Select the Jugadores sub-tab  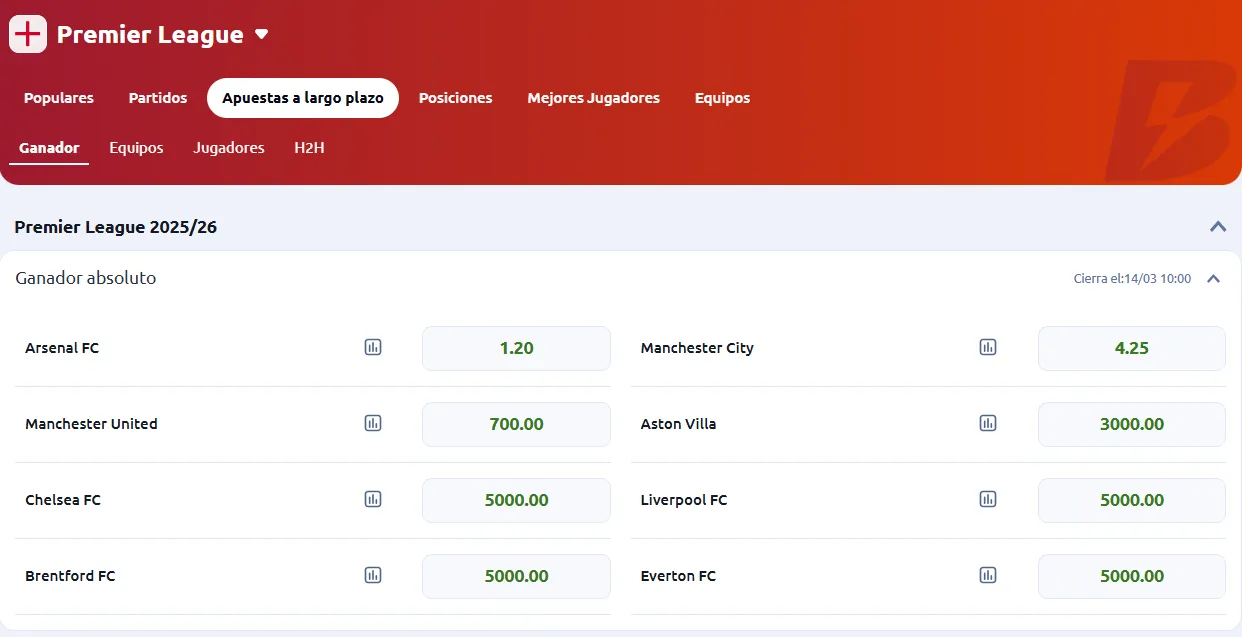pos(229,148)
